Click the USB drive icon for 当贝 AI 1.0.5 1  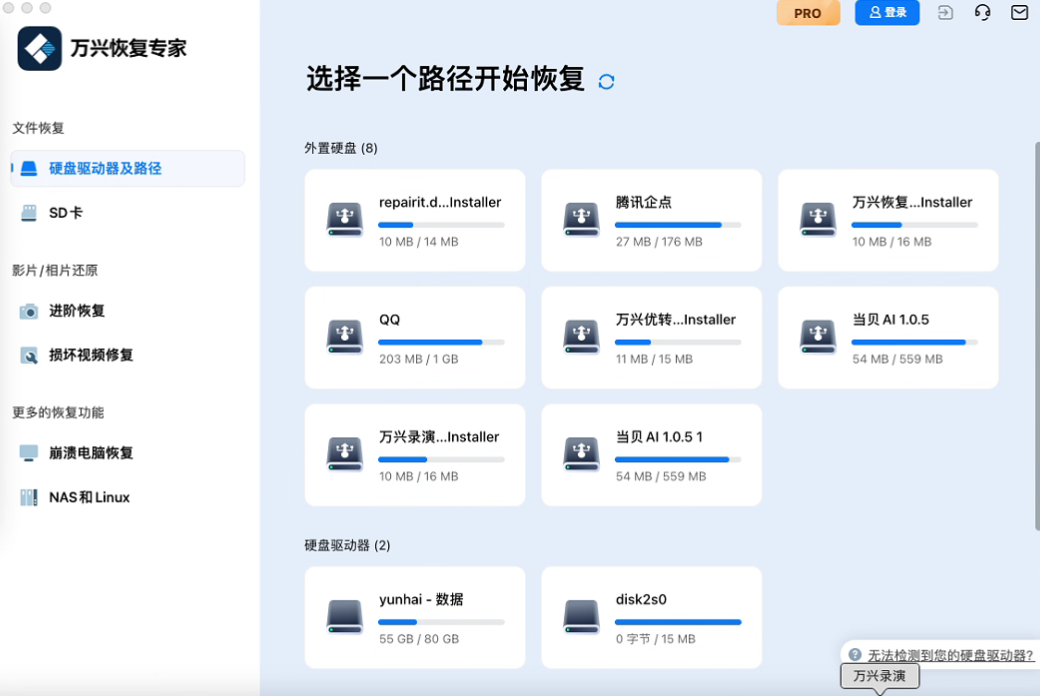[x=582, y=454]
